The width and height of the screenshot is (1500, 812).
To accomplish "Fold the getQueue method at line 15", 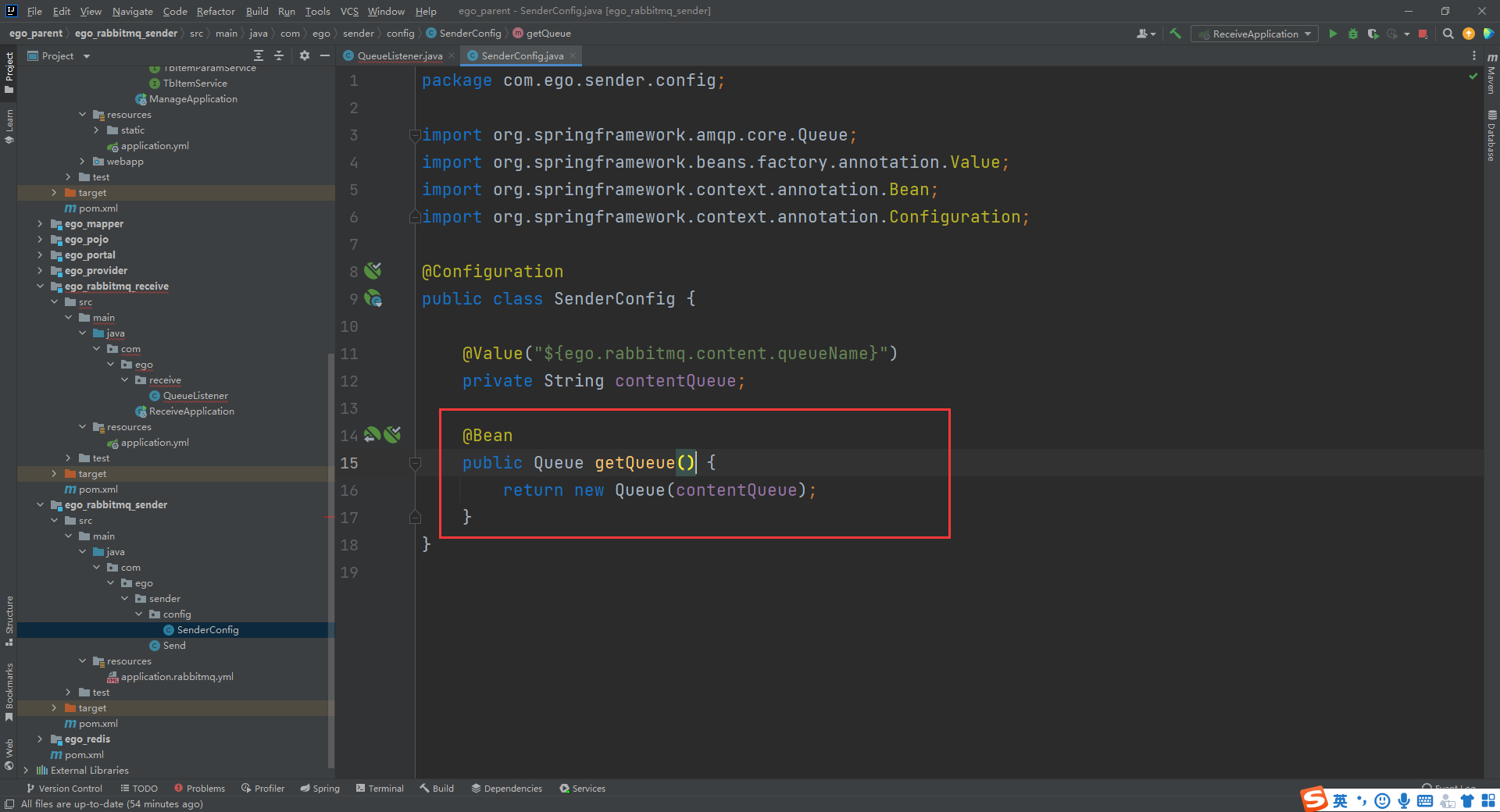I will [415, 464].
